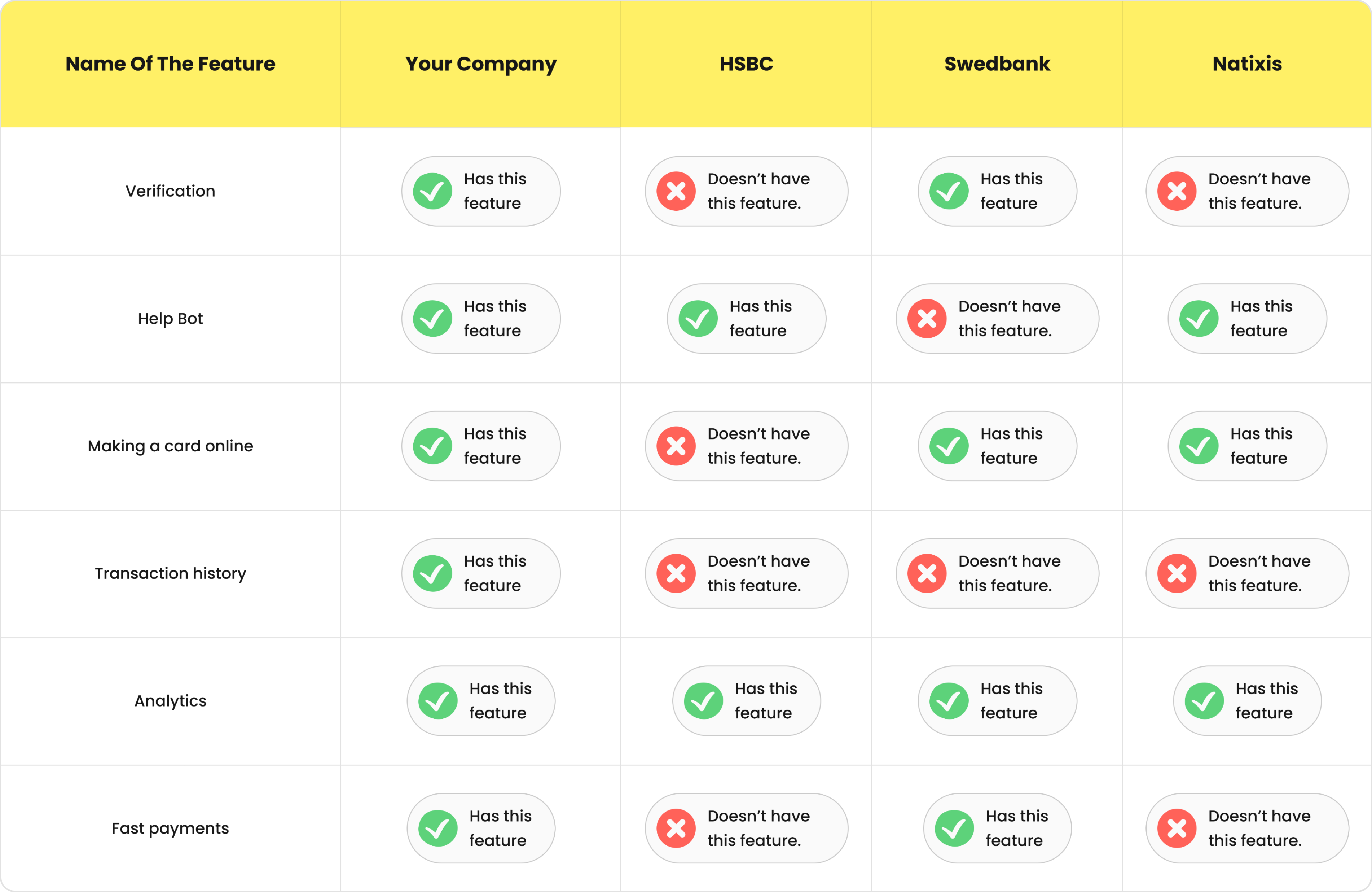Image resolution: width=1372 pixels, height=892 pixels.
Task: Select the 'Your Company' column header
Action: coord(481,65)
